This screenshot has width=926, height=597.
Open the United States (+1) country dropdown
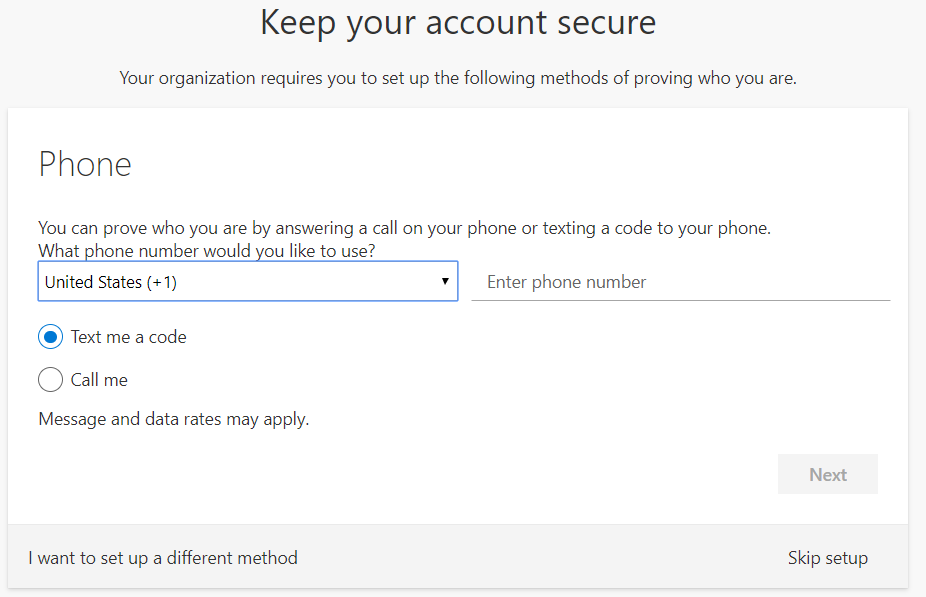pyautogui.click(x=247, y=282)
